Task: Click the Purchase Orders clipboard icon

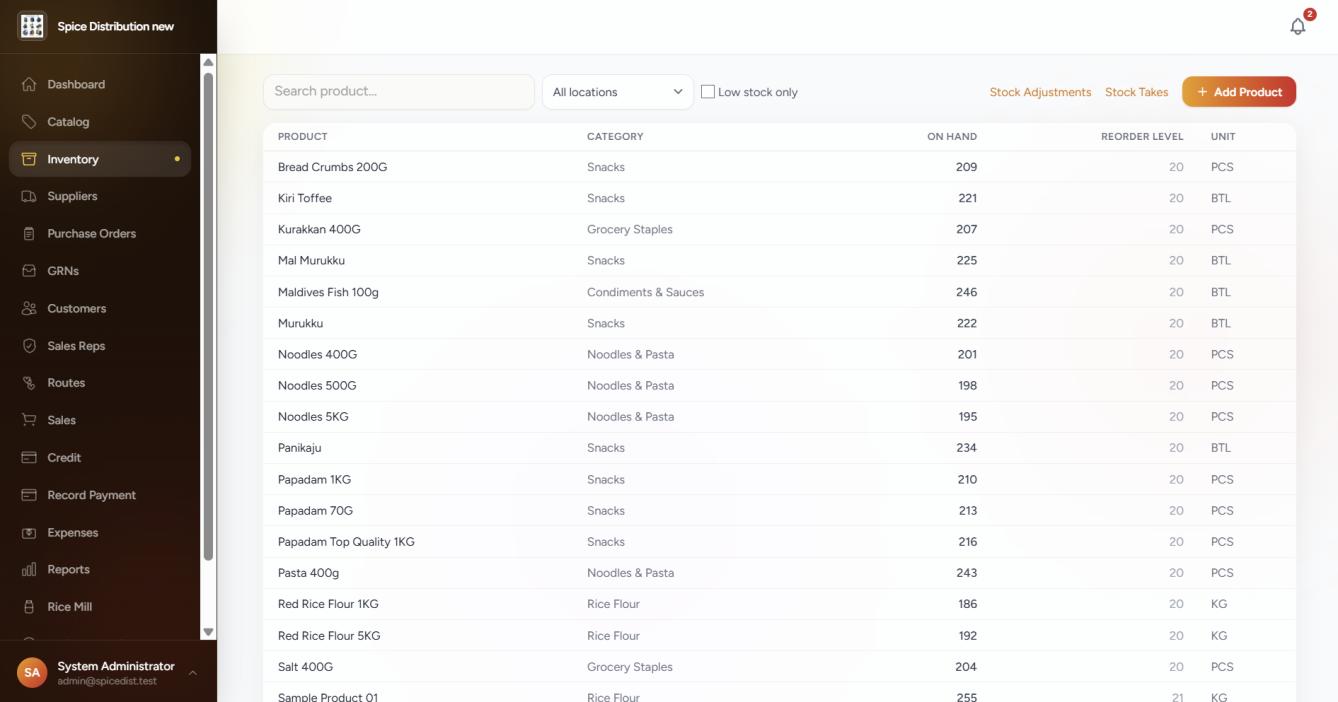Action: coord(29,234)
